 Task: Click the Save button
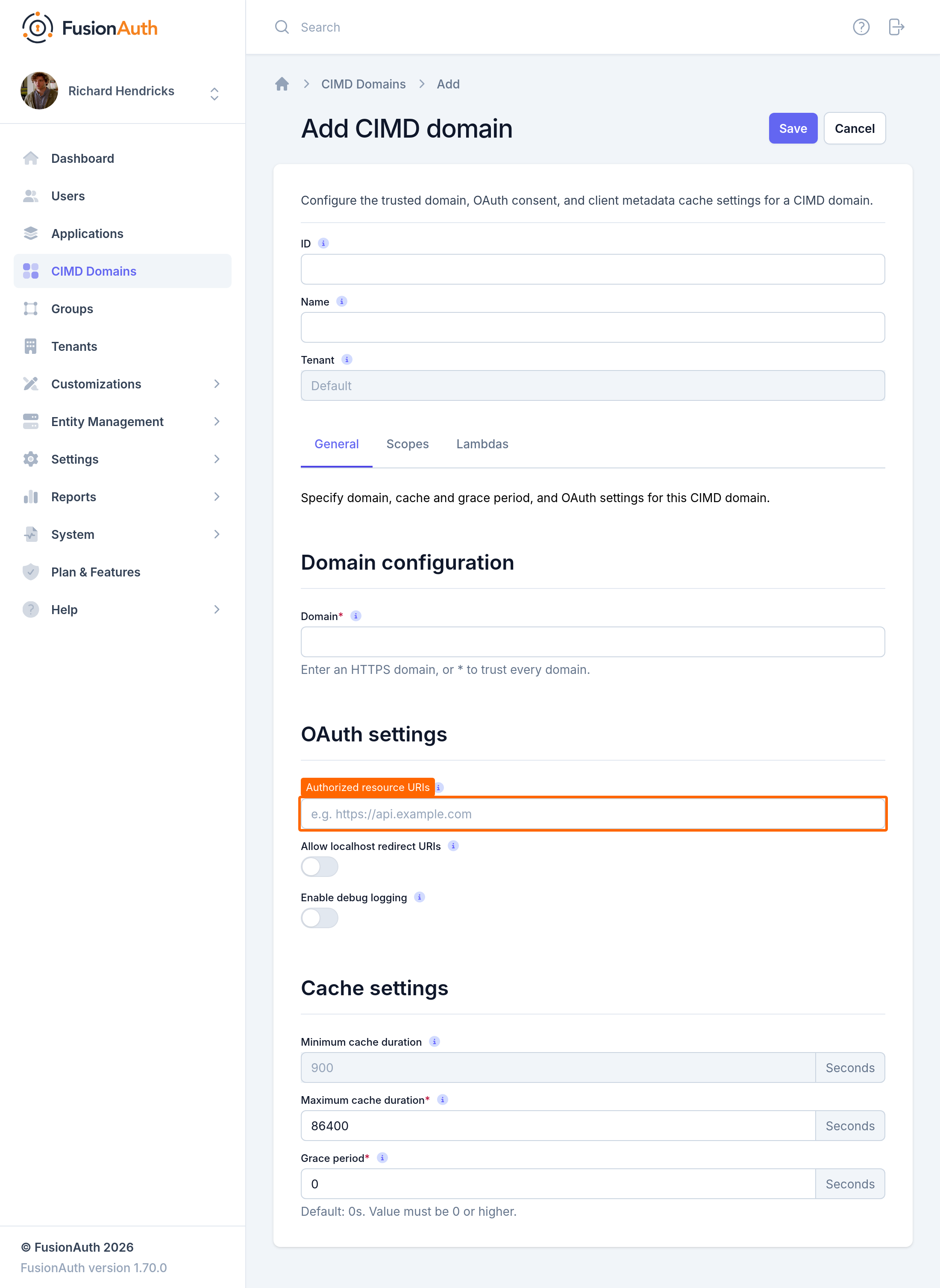(x=793, y=129)
